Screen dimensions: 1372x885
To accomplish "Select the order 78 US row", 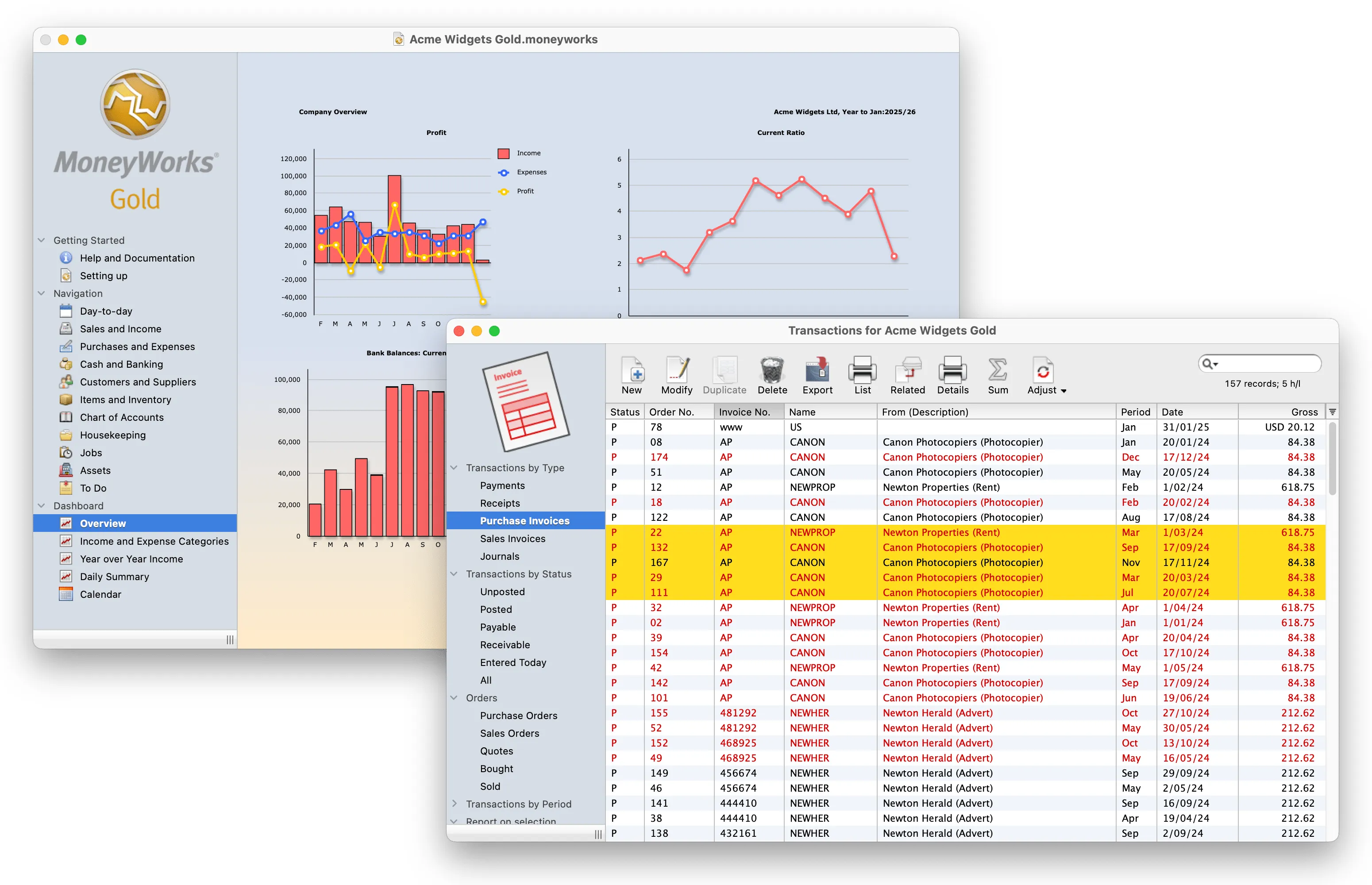I will 966,427.
